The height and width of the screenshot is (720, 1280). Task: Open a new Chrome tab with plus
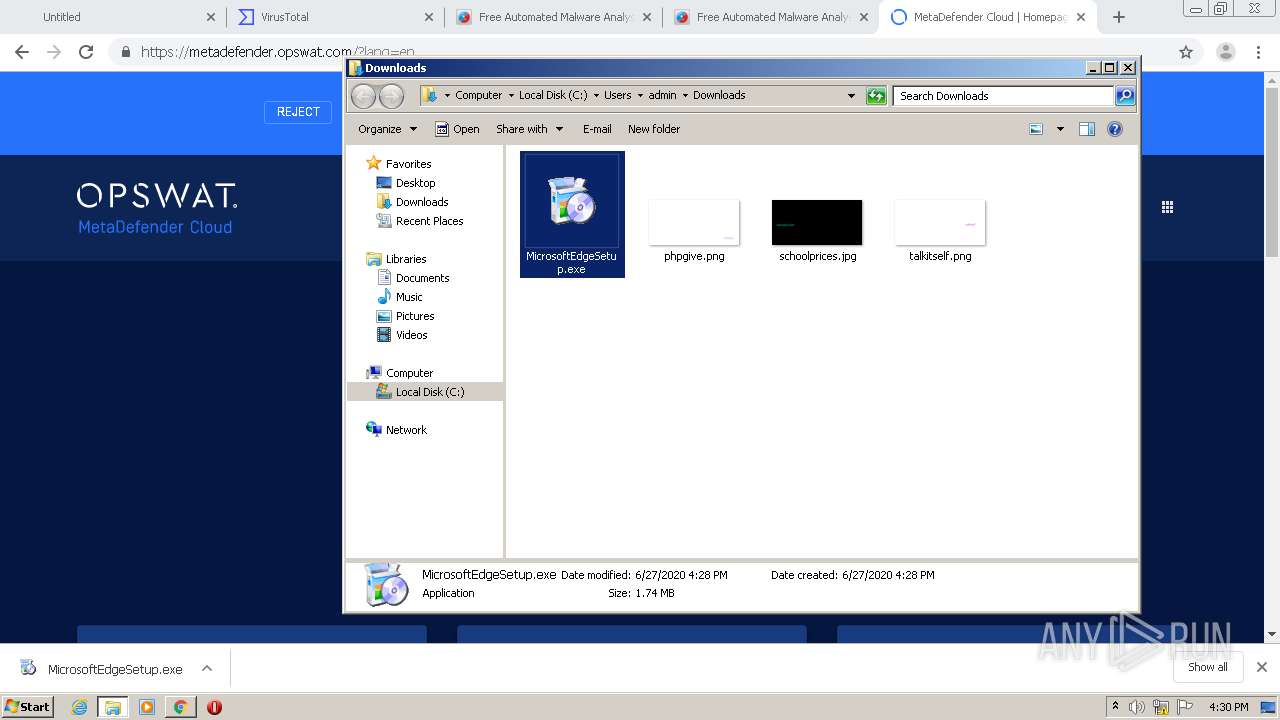1119,17
